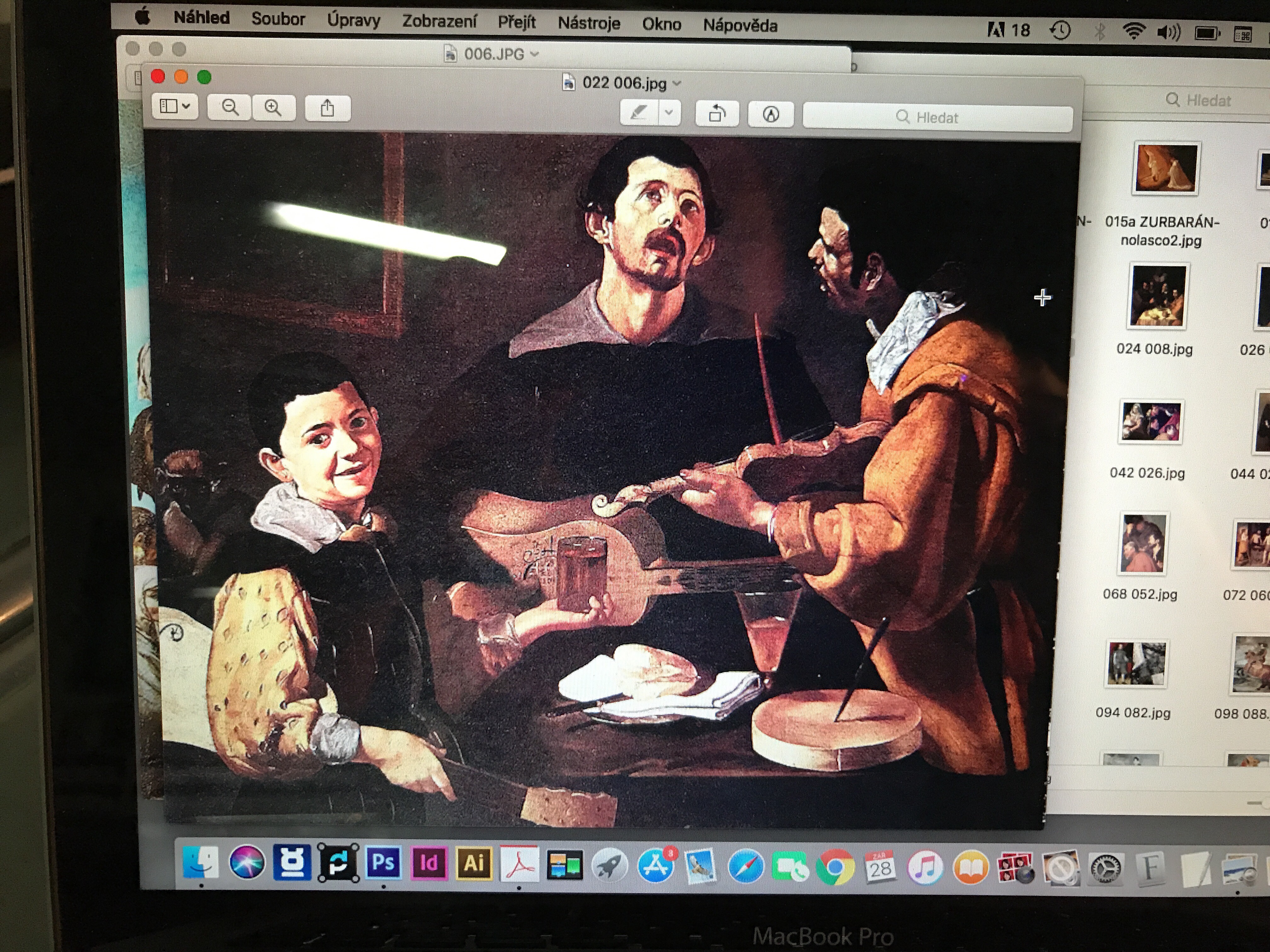Click the 024 008.jpg file name

click(x=1154, y=349)
